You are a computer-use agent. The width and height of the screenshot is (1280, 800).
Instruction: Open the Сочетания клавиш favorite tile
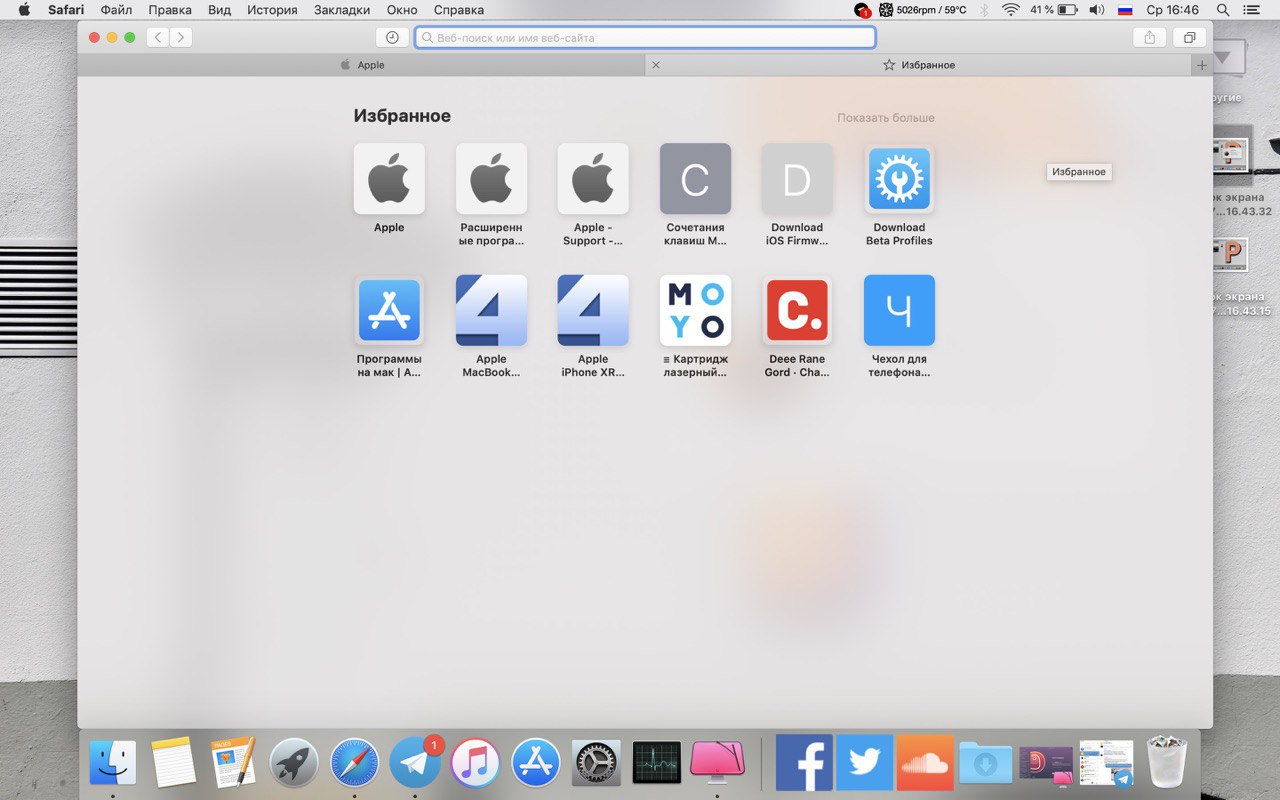click(x=695, y=179)
